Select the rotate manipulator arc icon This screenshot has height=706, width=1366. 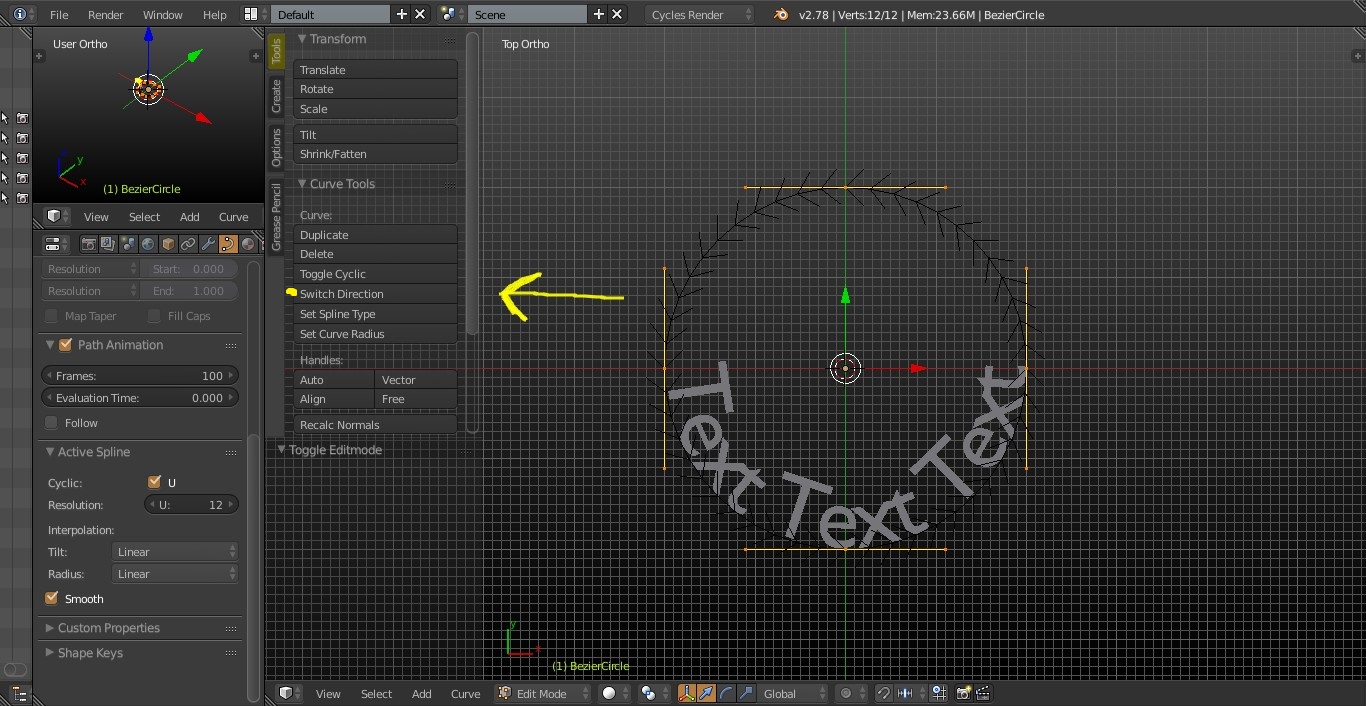[726, 693]
